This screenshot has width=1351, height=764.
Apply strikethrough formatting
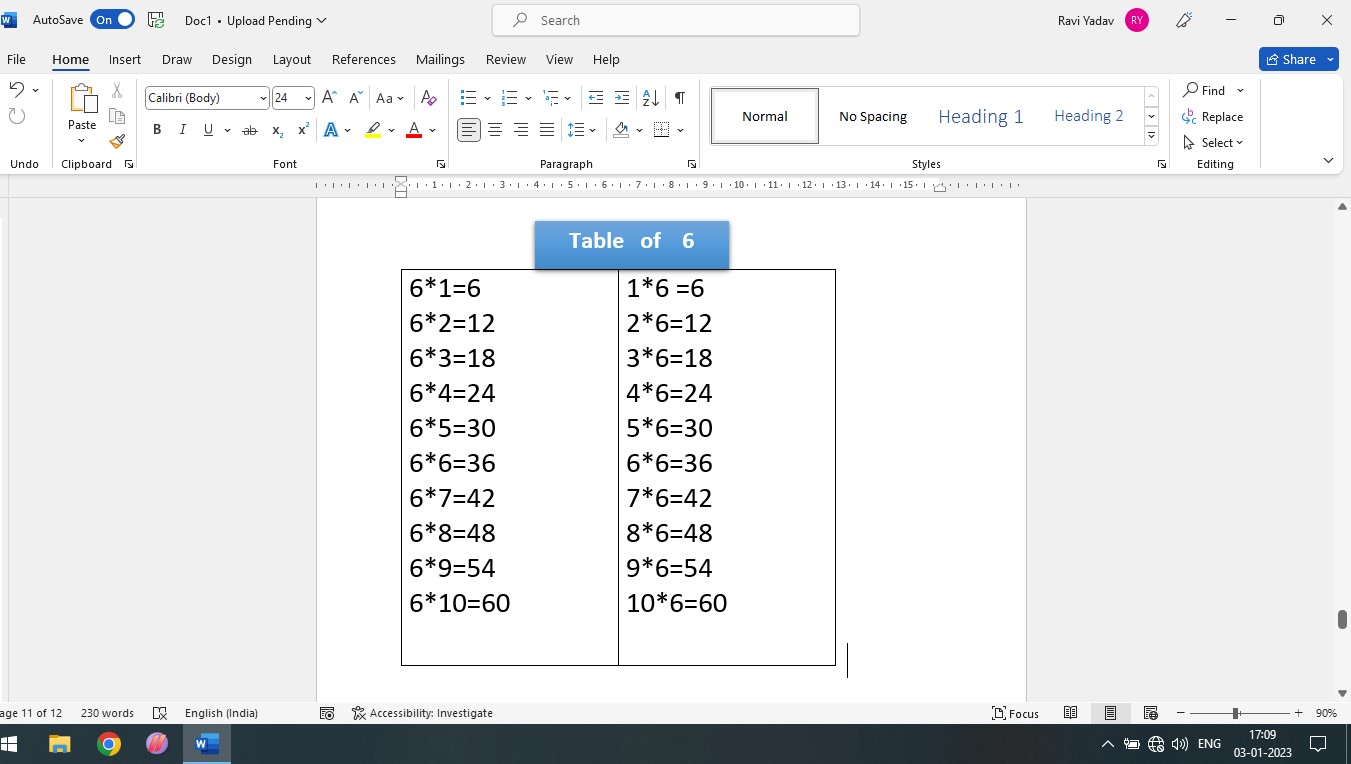250,130
